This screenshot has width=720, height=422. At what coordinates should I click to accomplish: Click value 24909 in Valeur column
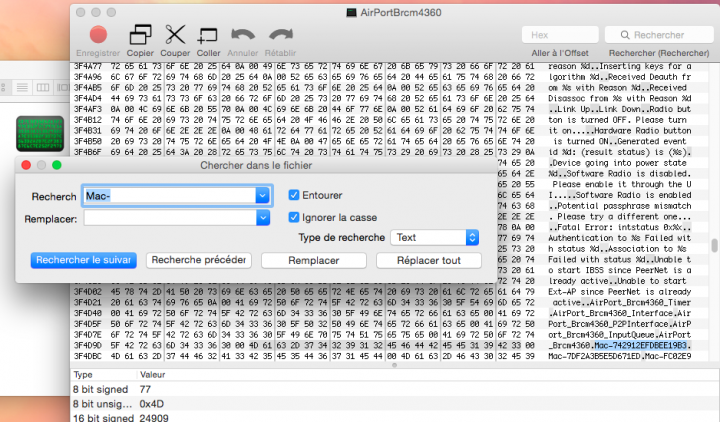[x=154, y=418]
